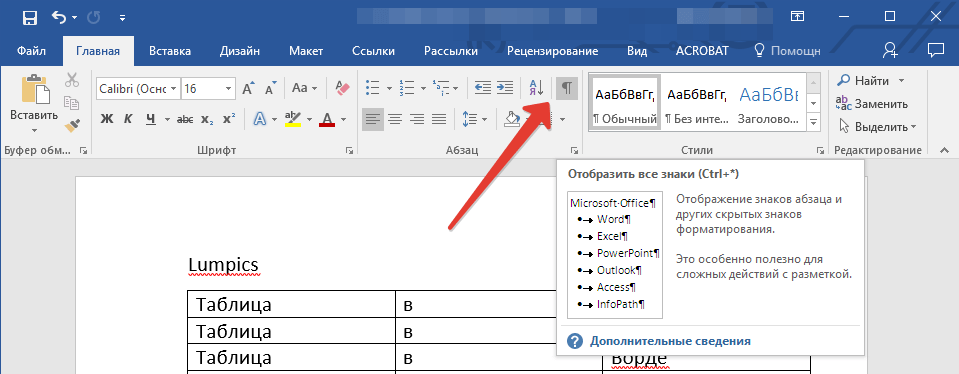
Task: Go to the Ссылки tab
Action: pyautogui.click(x=374, y=51)
